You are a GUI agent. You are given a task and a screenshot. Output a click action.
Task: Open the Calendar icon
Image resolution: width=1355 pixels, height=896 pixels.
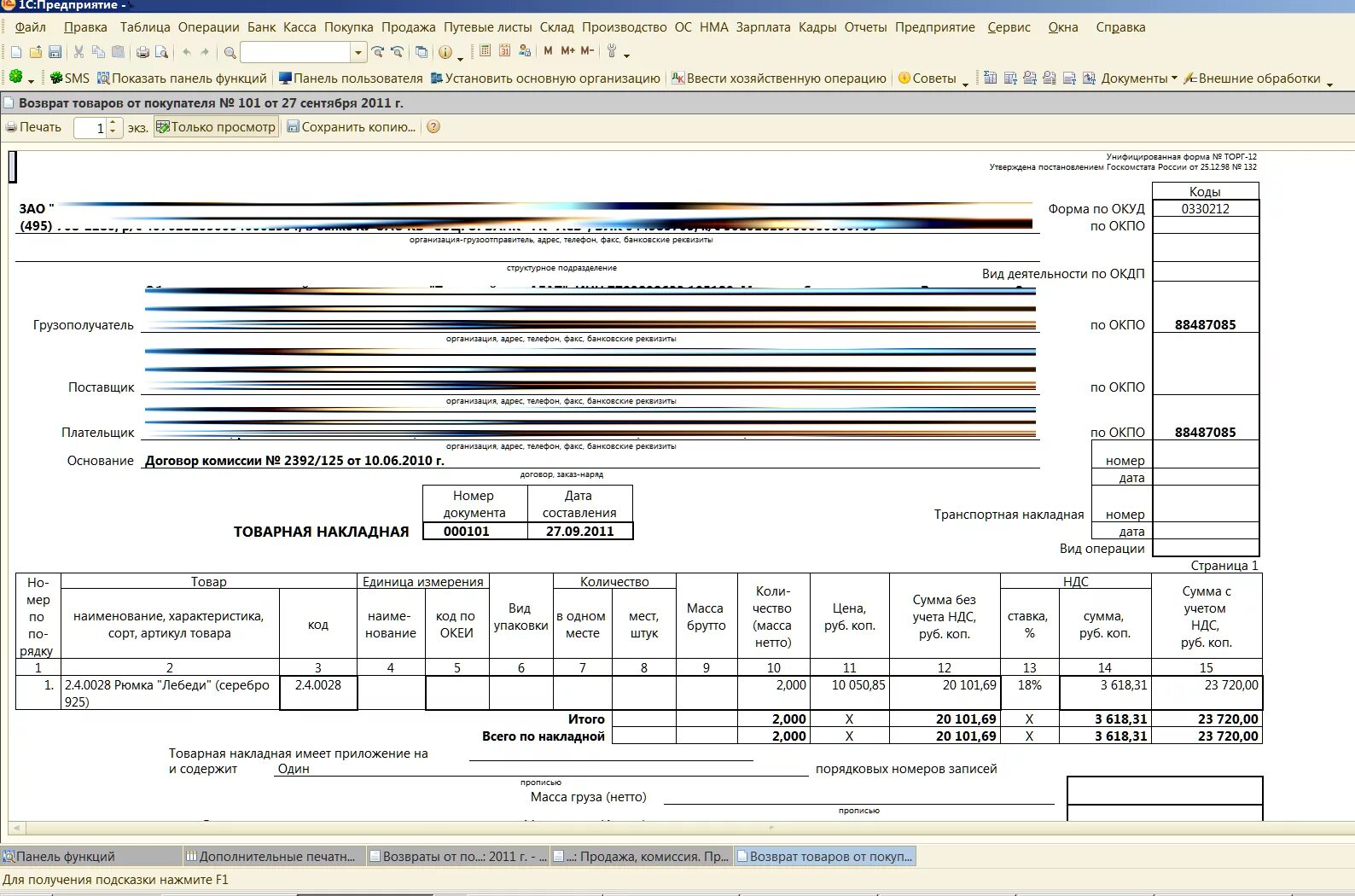[504, 51]
